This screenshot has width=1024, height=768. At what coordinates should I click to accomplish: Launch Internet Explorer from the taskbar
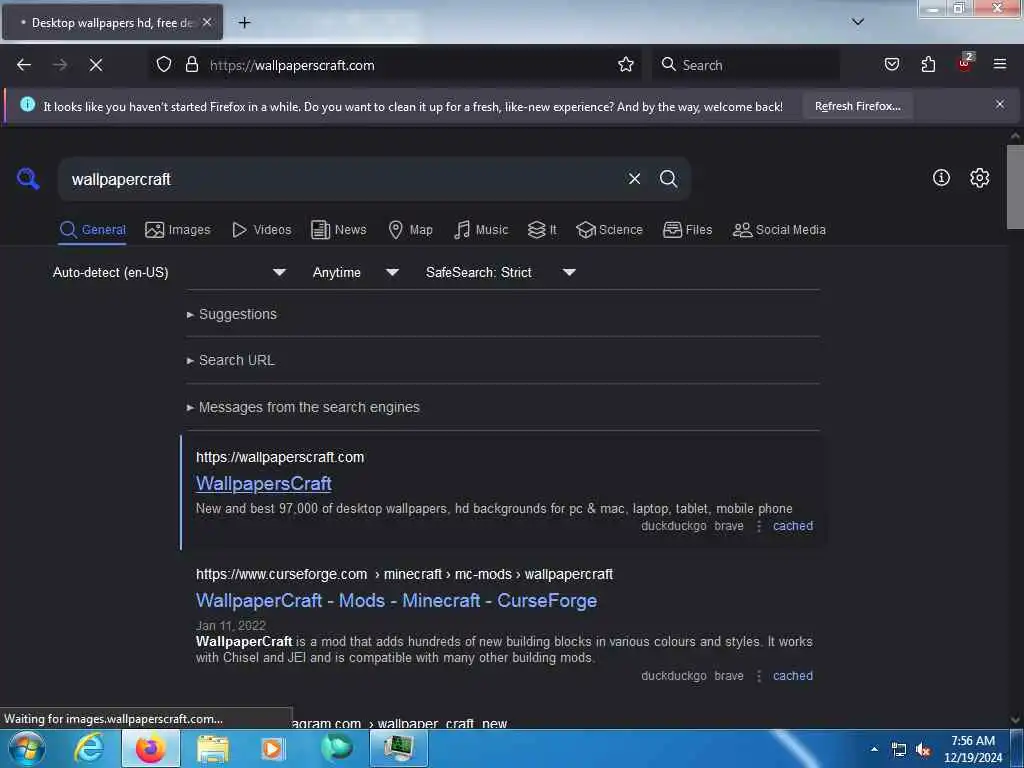pos(88,748)
